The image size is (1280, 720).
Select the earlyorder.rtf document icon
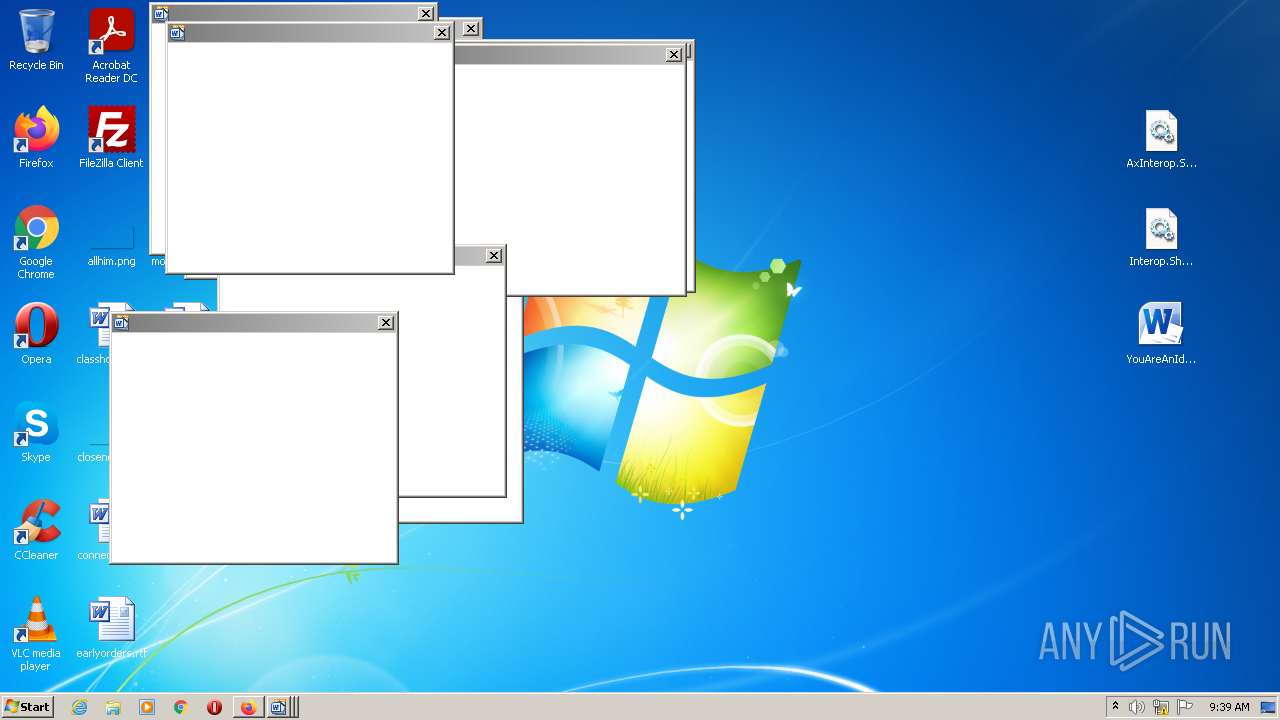click(111, 628)
